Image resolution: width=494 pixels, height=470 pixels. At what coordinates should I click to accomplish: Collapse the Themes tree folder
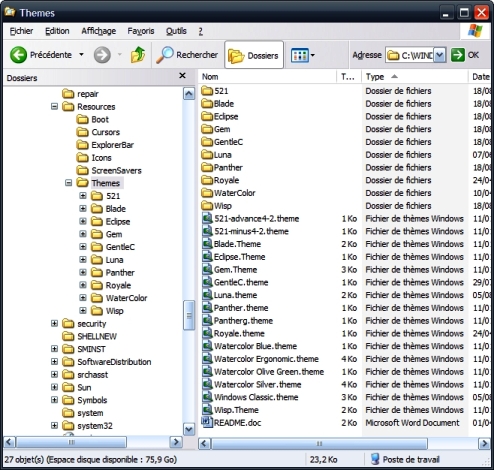(x=68, y=183)
